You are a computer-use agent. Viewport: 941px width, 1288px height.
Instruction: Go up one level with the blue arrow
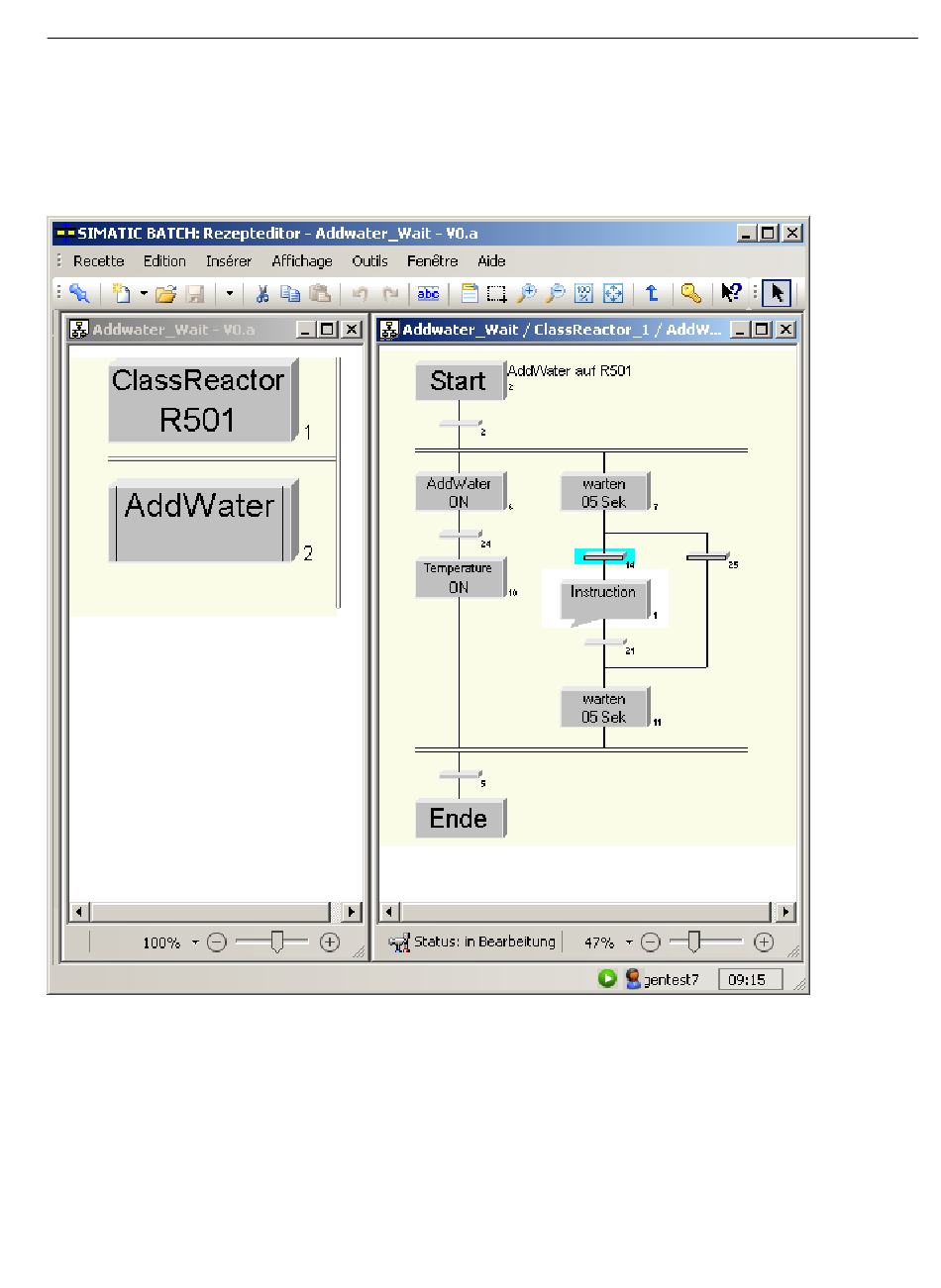[x=652, y=293]
